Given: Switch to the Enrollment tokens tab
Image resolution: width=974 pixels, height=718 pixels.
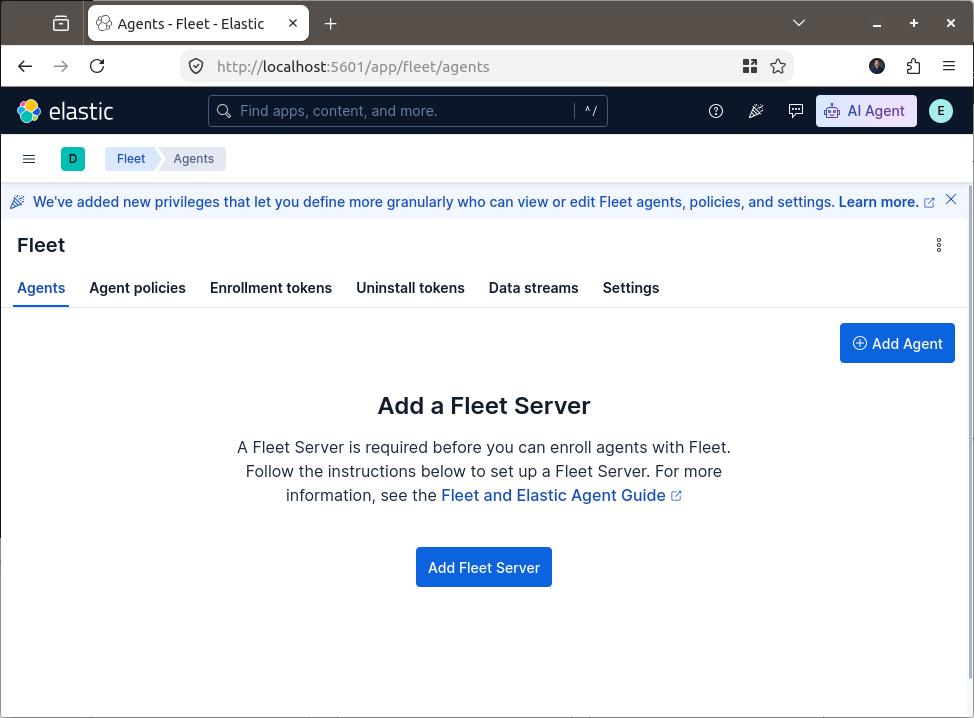Looking at the screenshot, I should (271, 288).
